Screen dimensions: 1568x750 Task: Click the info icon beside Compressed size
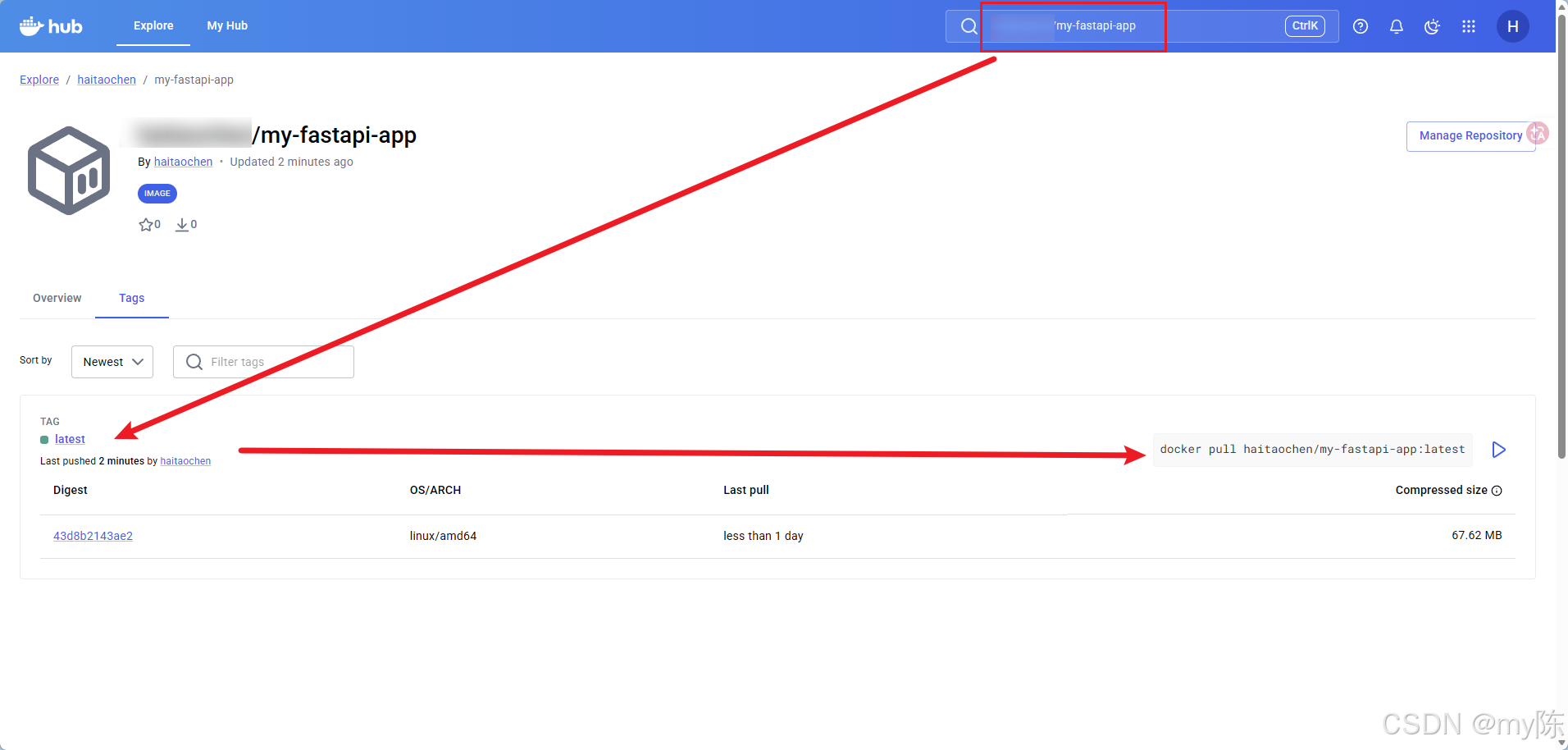[1497, 491]
